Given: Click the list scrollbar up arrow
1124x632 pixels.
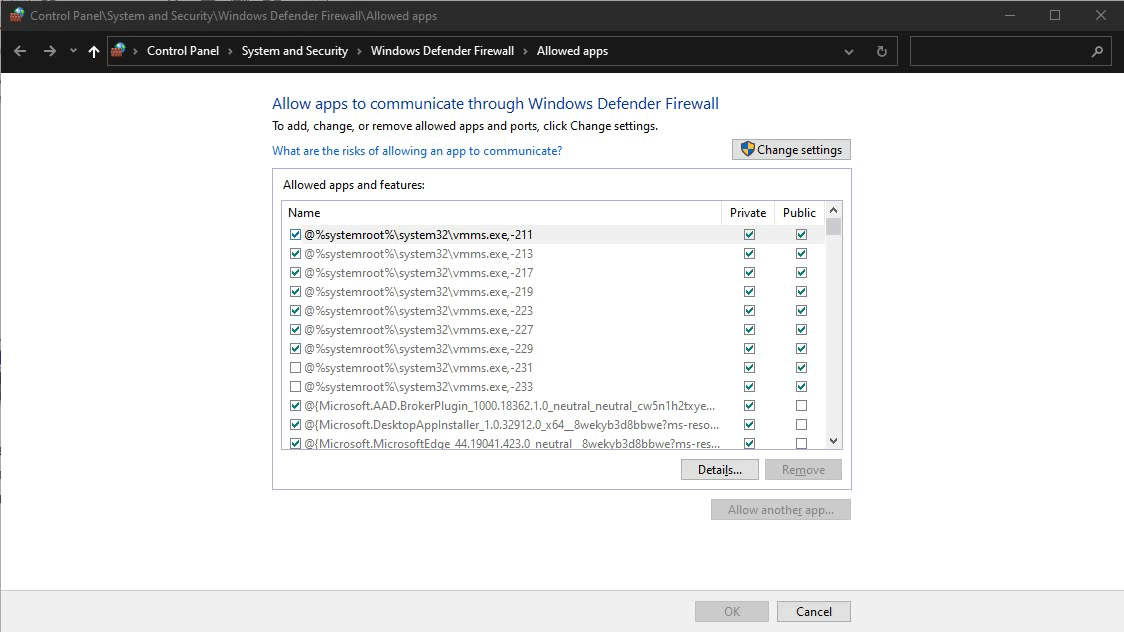Looking at the screenshot, I should pyautogui.click(x=833, y=210).
